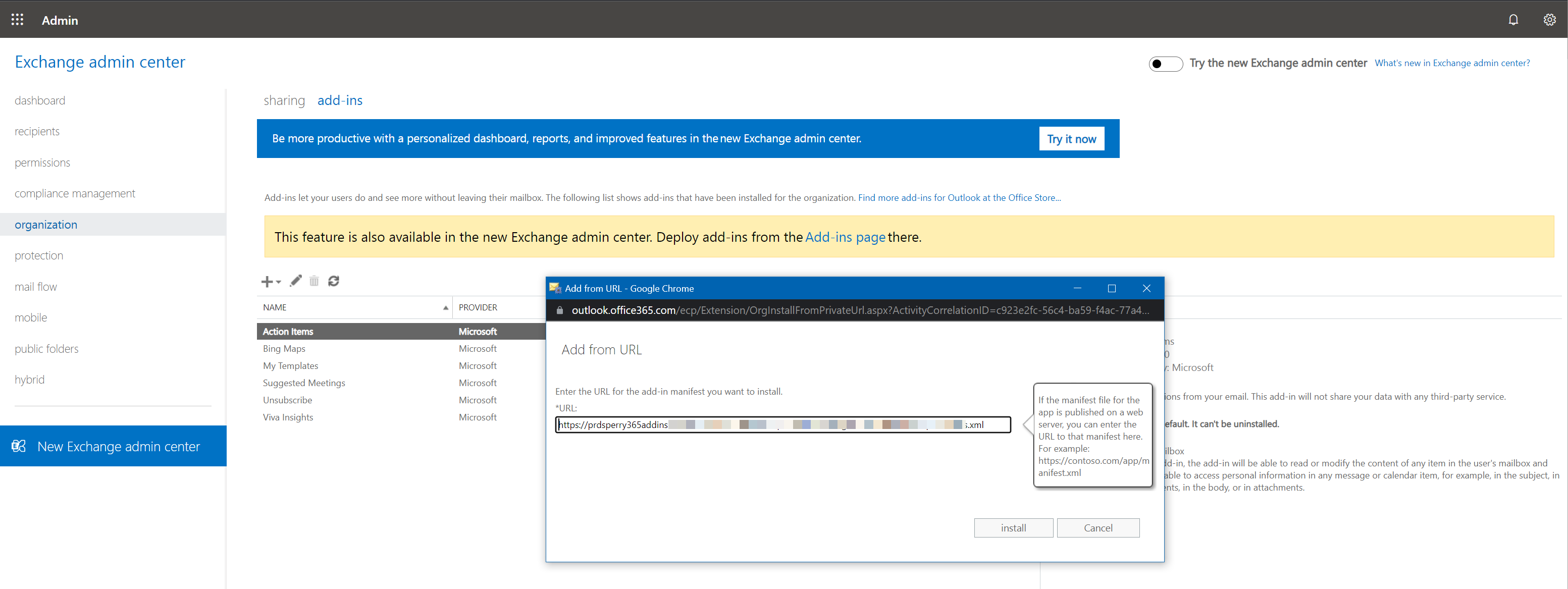Click the Cancel button in dialog

coord(1097,527)
